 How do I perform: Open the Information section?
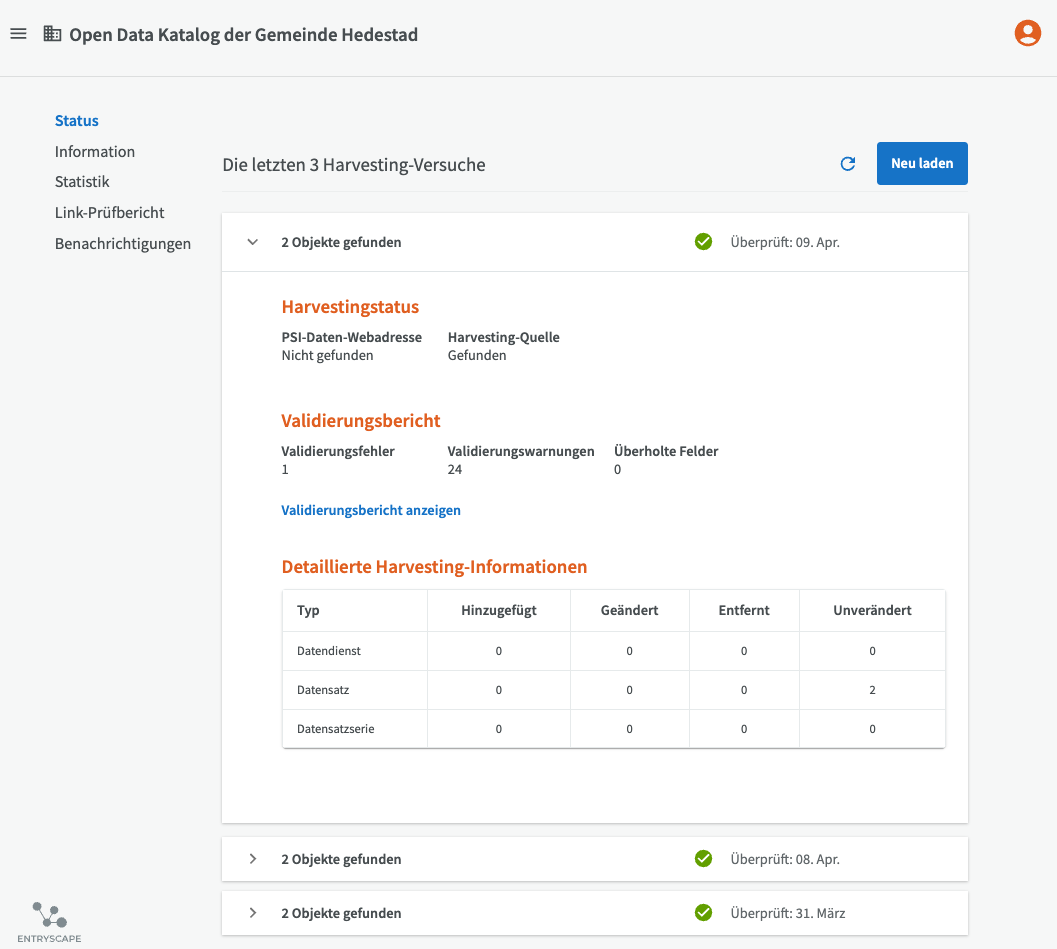tap(95, 152)
